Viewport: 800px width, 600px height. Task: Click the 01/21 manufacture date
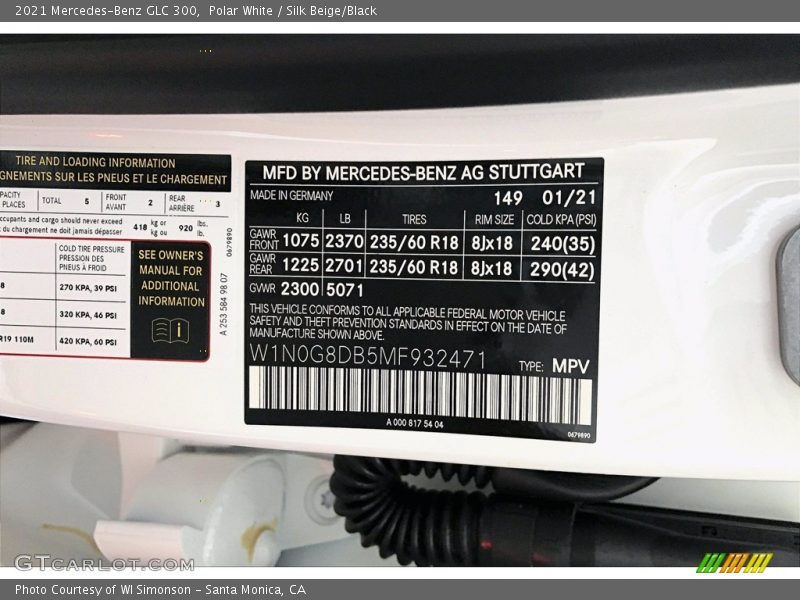tap(569, 198)
